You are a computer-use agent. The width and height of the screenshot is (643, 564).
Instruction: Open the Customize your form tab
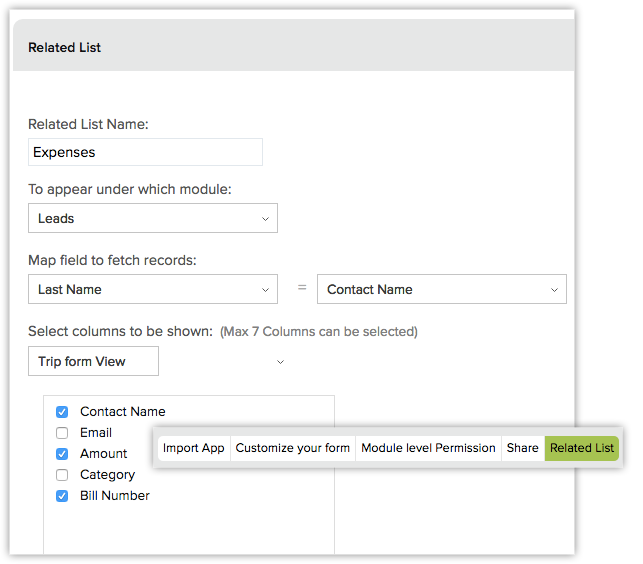pos(293,448)
